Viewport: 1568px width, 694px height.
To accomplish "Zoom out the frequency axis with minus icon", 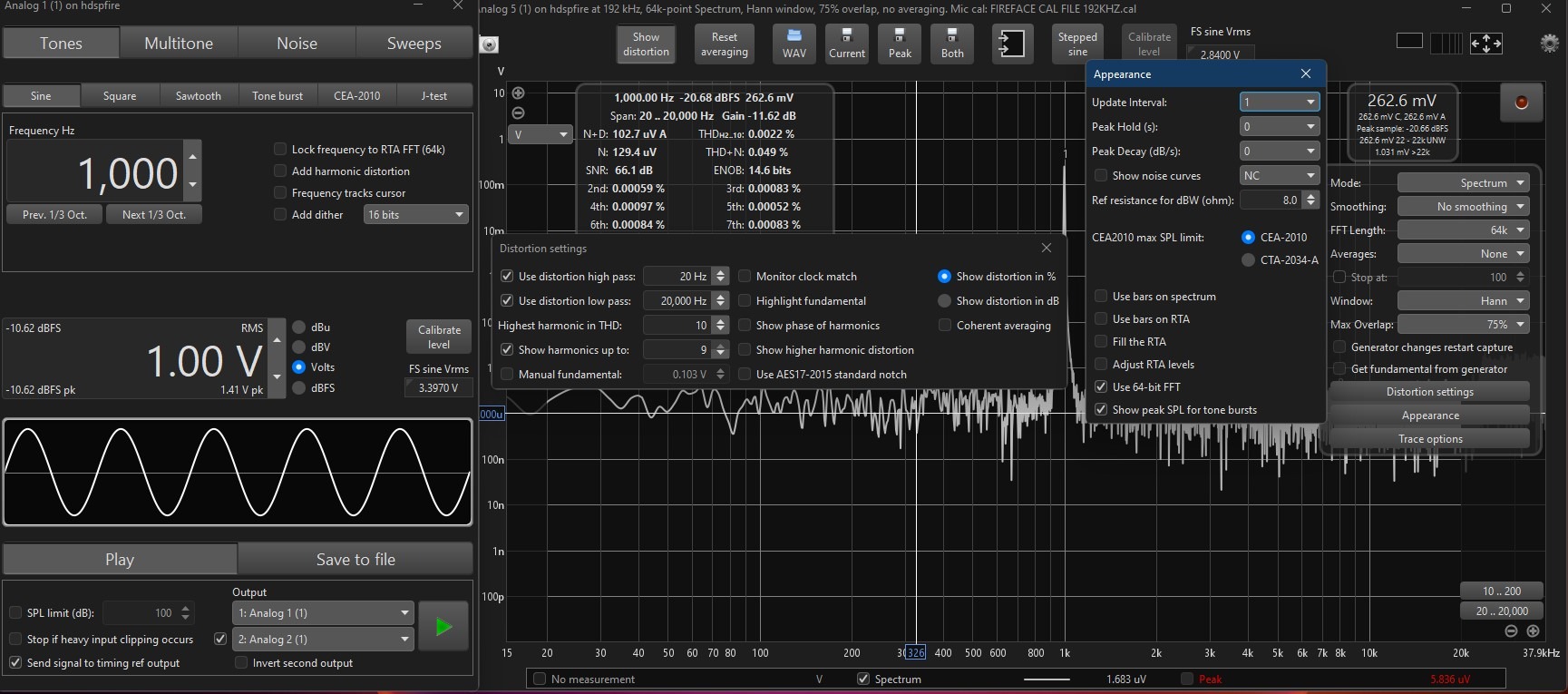I will point(1511,631).
